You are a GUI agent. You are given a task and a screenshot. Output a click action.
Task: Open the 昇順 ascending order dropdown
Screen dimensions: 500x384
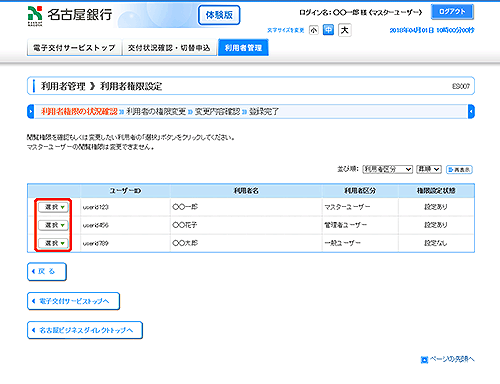[x=429, y=169]
